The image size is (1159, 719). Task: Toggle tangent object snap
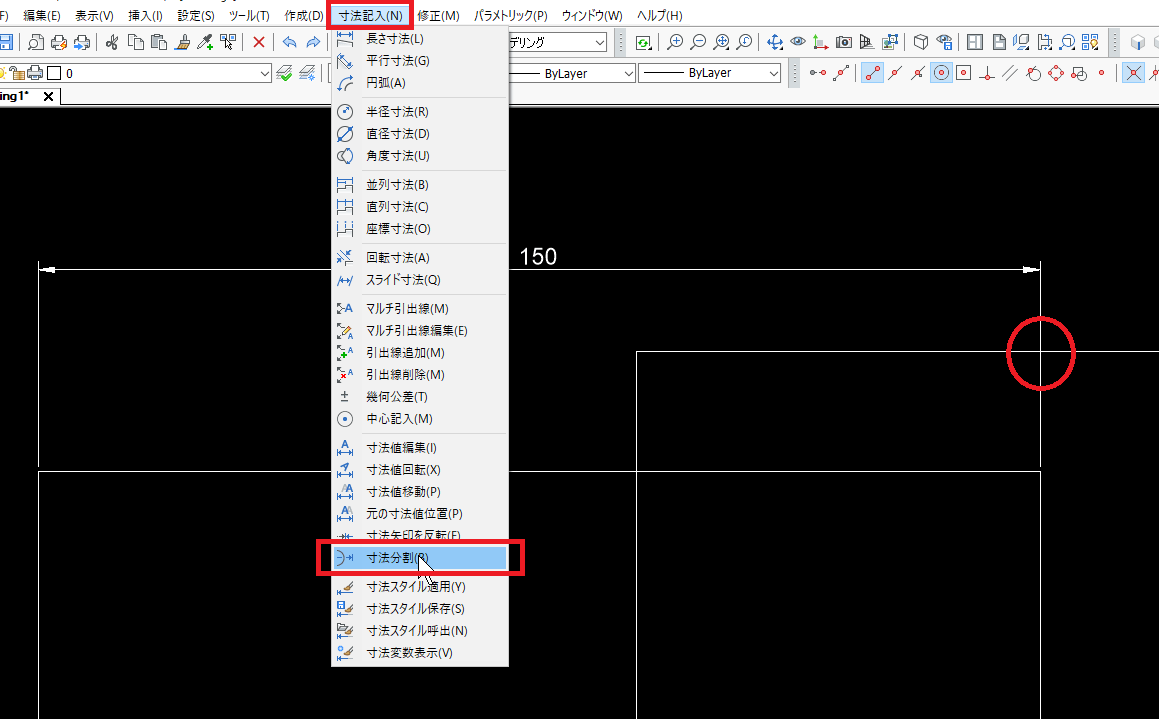point(1033,73)
